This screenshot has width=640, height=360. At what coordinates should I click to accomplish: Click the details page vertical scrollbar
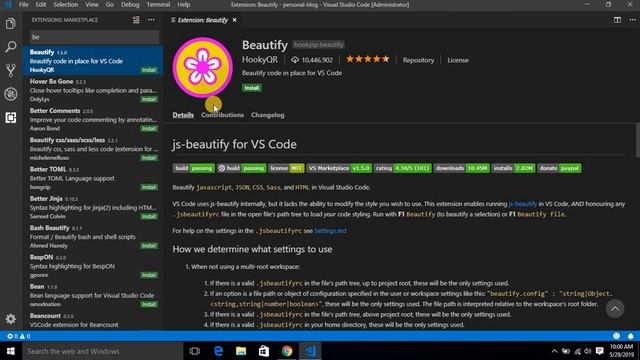coord(638,140)
